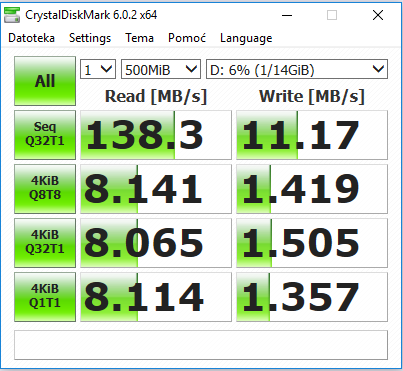Expand the D: drive selection dropdown
Viewport: 403px width, 371px height.
pos(297,69)
